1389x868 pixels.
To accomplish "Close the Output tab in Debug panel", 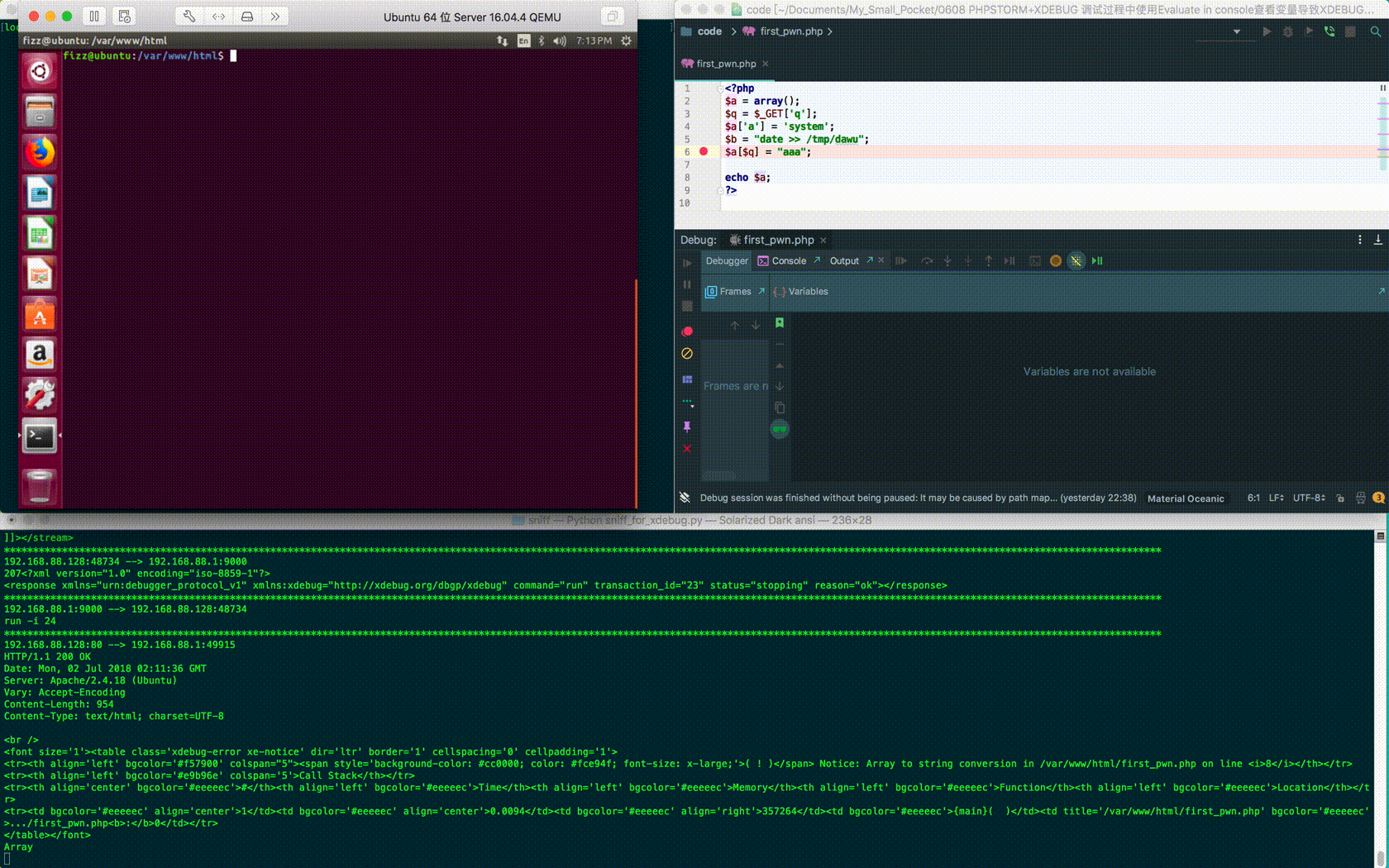I will (x=881, y=260).
